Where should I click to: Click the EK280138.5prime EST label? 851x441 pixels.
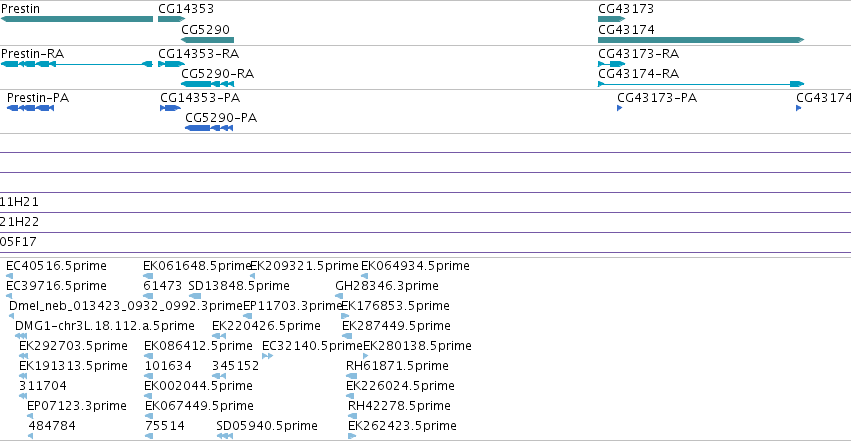point(417,346)
